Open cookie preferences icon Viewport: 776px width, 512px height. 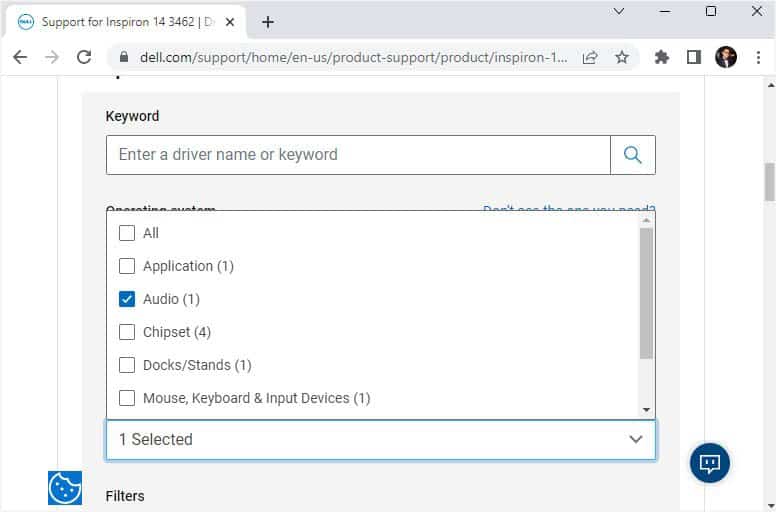pos(65,488)
